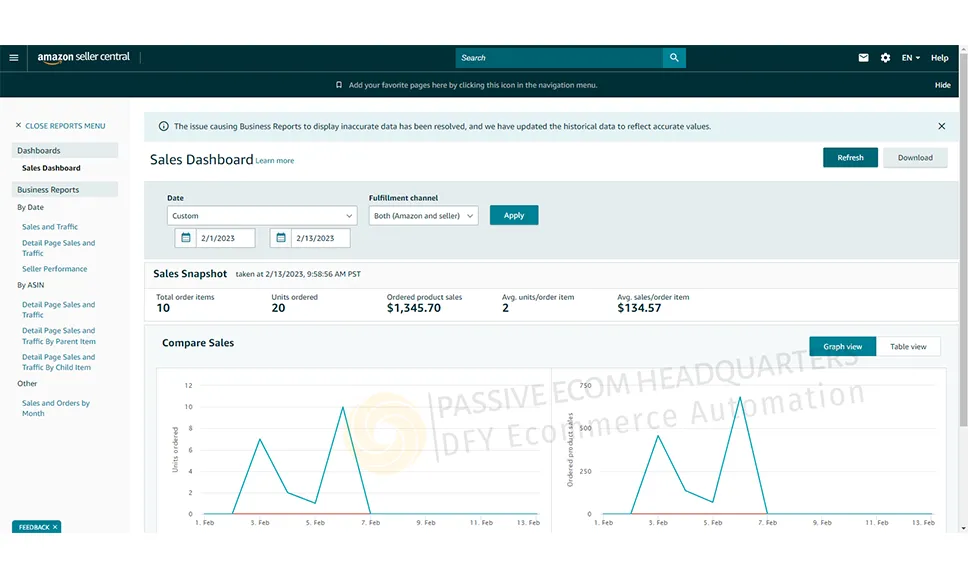Click in the Search input field
Screen dimensions: 968x579
559,58
